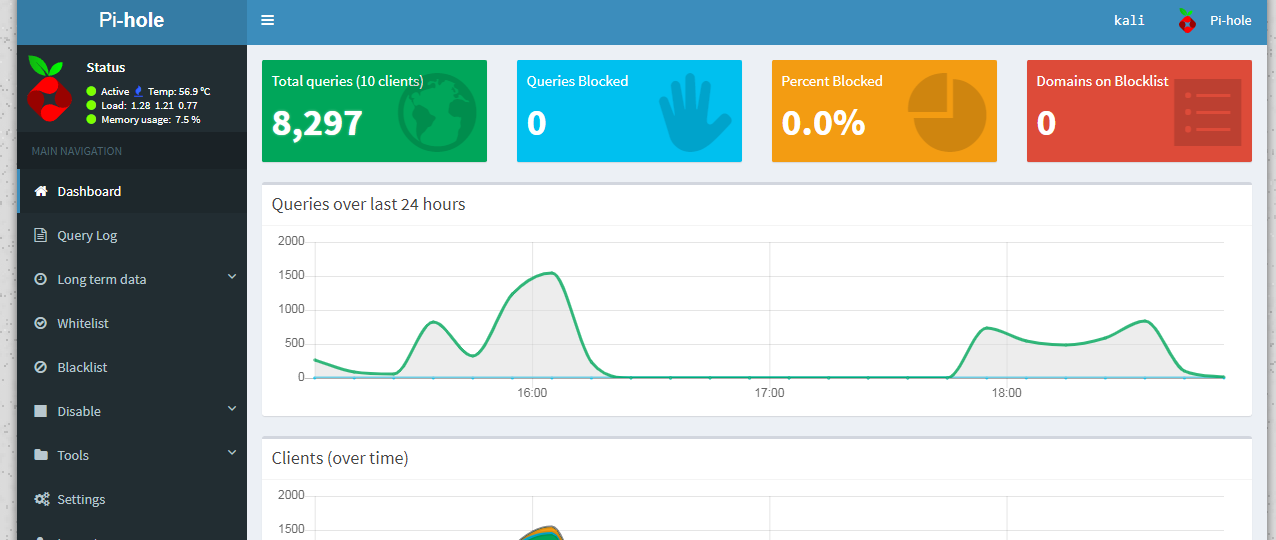Click the 17:00 axis label
Viewport: 1276px width, 540px height.
769,393
